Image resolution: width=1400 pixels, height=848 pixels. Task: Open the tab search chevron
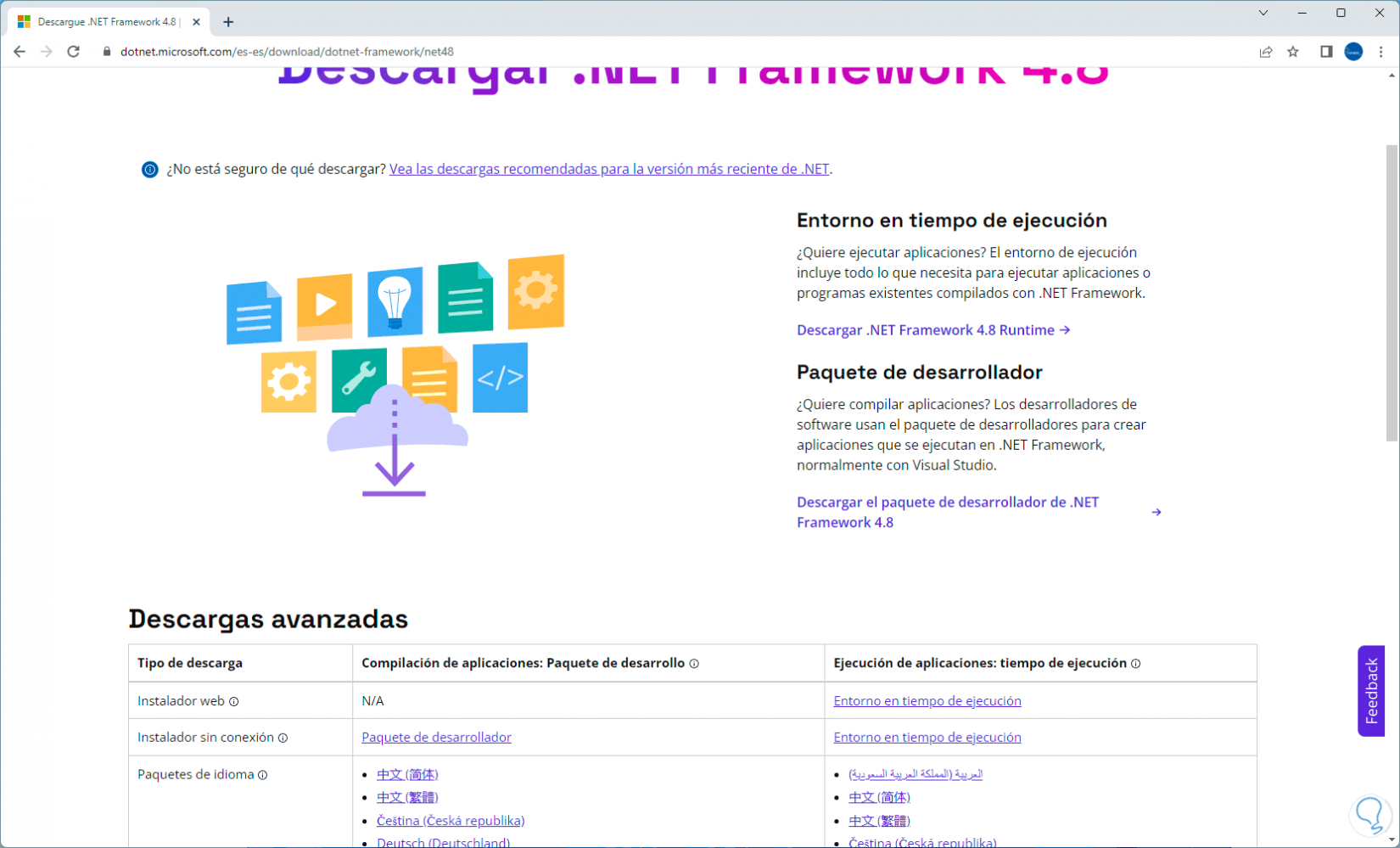(1263, 13)
